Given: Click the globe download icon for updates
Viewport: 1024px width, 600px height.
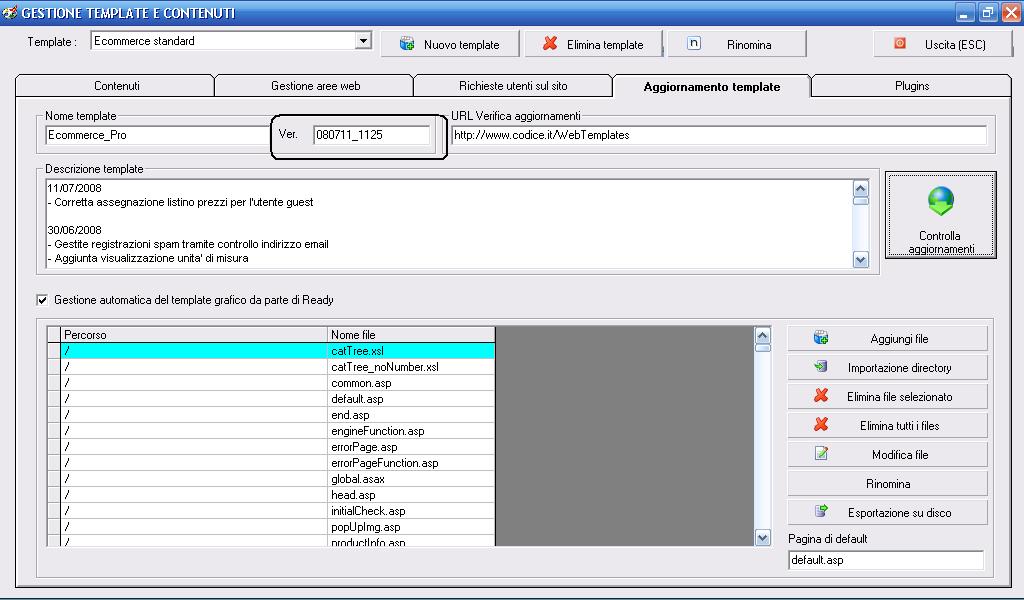Looking at the screenshot, I should pyautogui.click(x=940, y=201).
